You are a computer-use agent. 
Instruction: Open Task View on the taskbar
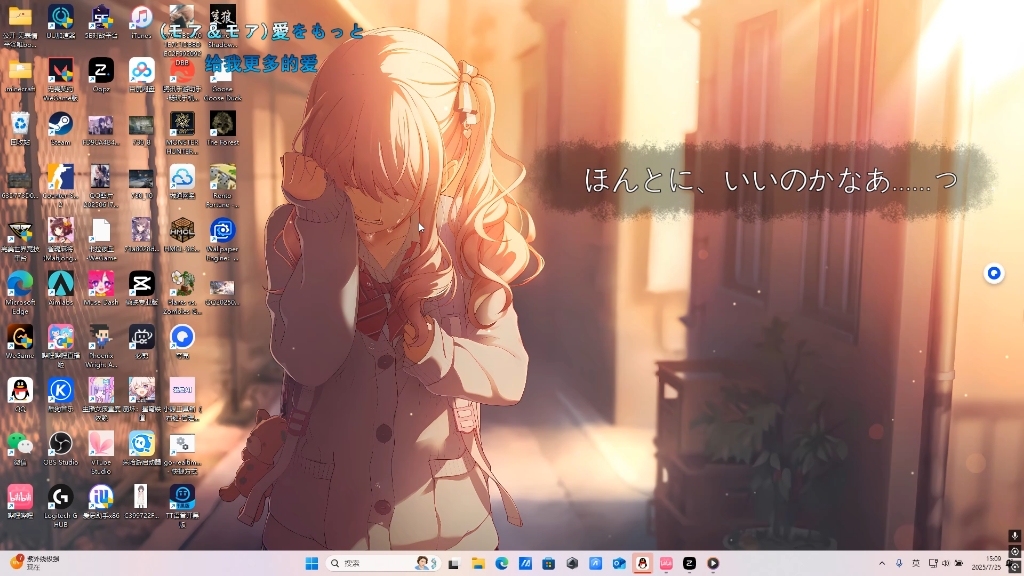pos(454,563)
